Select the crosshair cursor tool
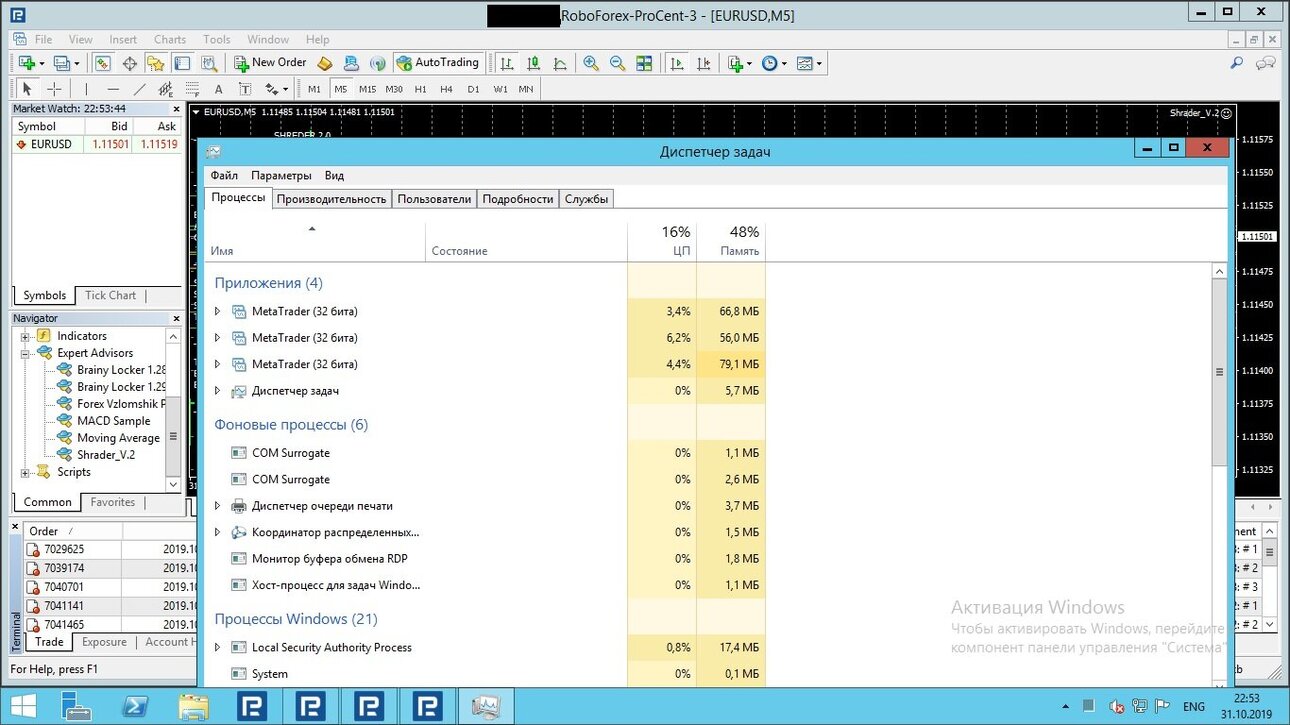Viewport: 1290px width, 725px height. [55, 89]
